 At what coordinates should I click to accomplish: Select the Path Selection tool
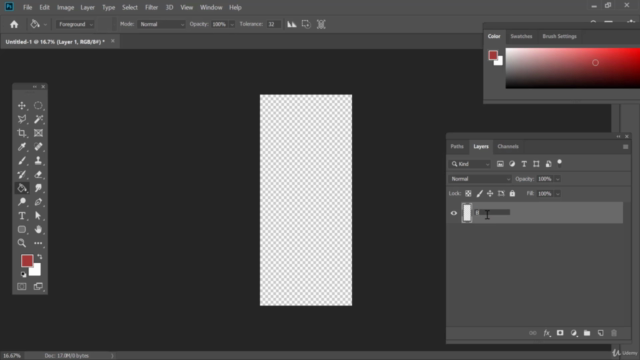pyautogui.click(x=38, y=216)
